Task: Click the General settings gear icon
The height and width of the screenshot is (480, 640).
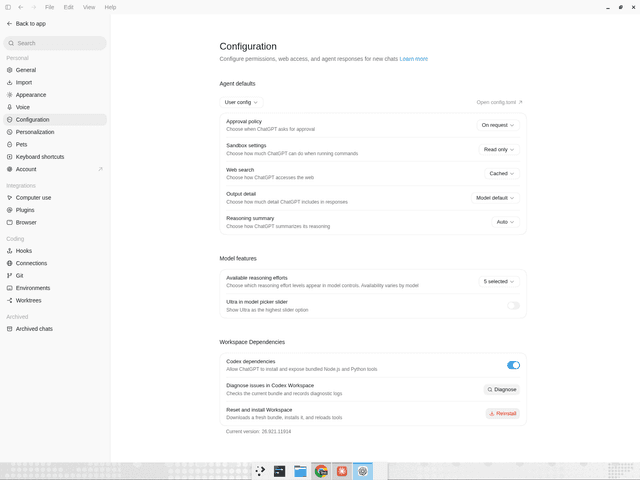Action: [x=10, y=70]
